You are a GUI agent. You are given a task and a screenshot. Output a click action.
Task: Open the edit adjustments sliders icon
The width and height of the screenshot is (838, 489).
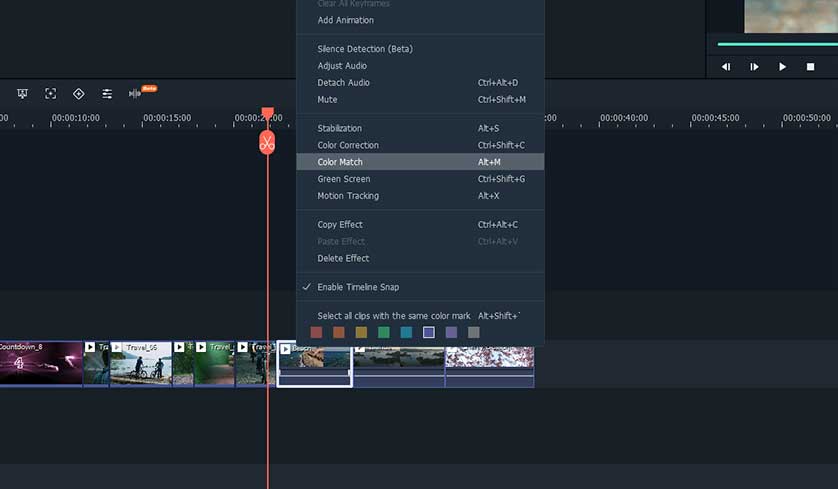point(107,94)
